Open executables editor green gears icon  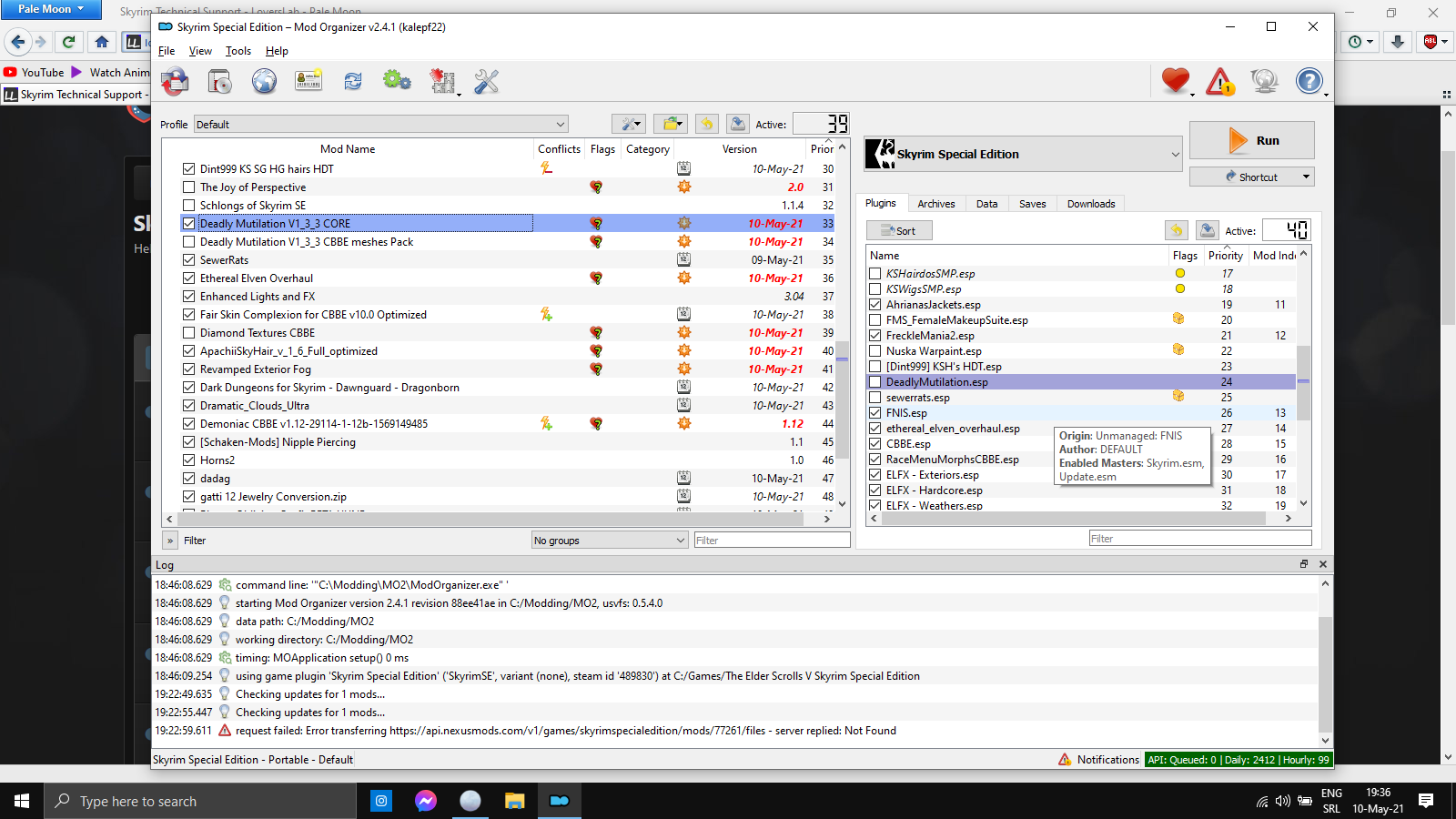click(397, 81)
